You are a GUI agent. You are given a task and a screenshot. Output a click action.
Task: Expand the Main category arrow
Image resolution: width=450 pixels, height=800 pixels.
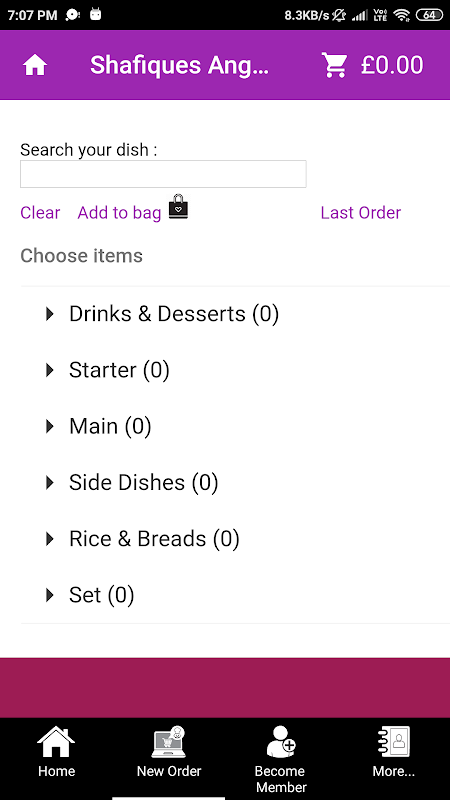(x=49, y=426)
